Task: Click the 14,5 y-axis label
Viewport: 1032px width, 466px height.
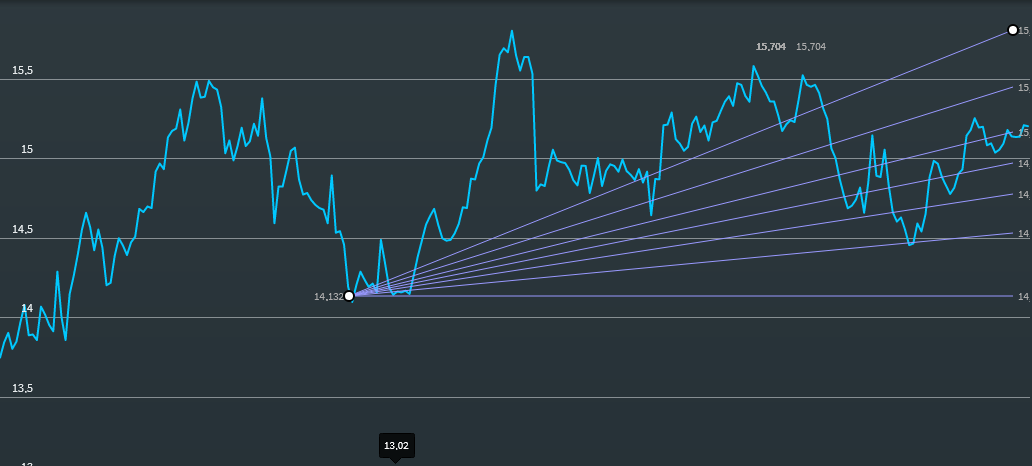Action: click(22, 230)
